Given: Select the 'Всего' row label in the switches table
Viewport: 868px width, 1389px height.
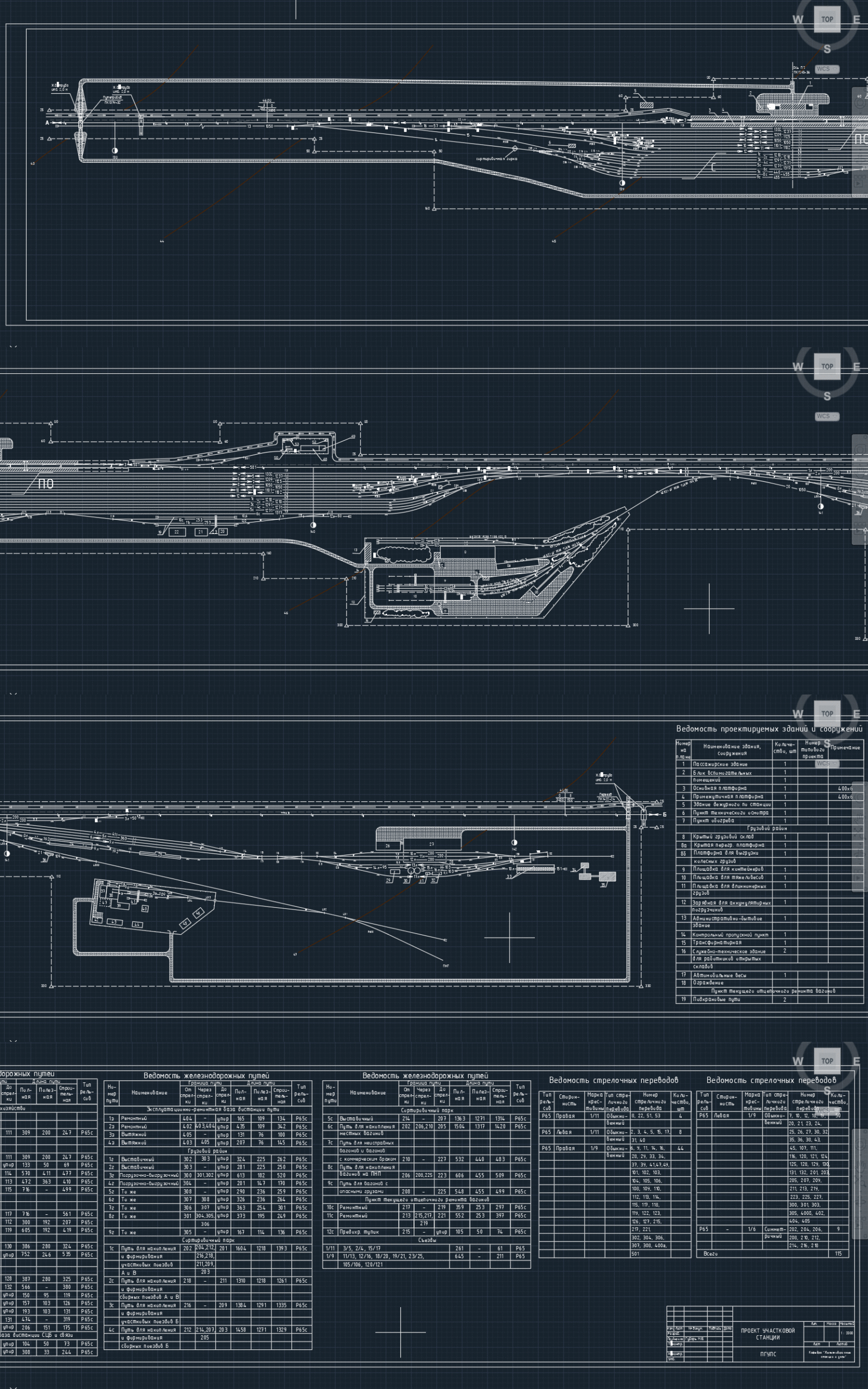Looking at the screenshot, I should click(x=711, y=1253).
